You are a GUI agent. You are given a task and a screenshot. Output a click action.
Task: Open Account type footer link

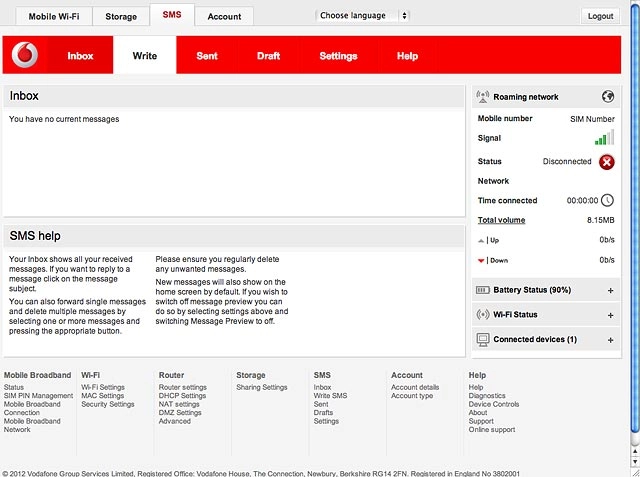pyautogui.click(x=412, y=396)
